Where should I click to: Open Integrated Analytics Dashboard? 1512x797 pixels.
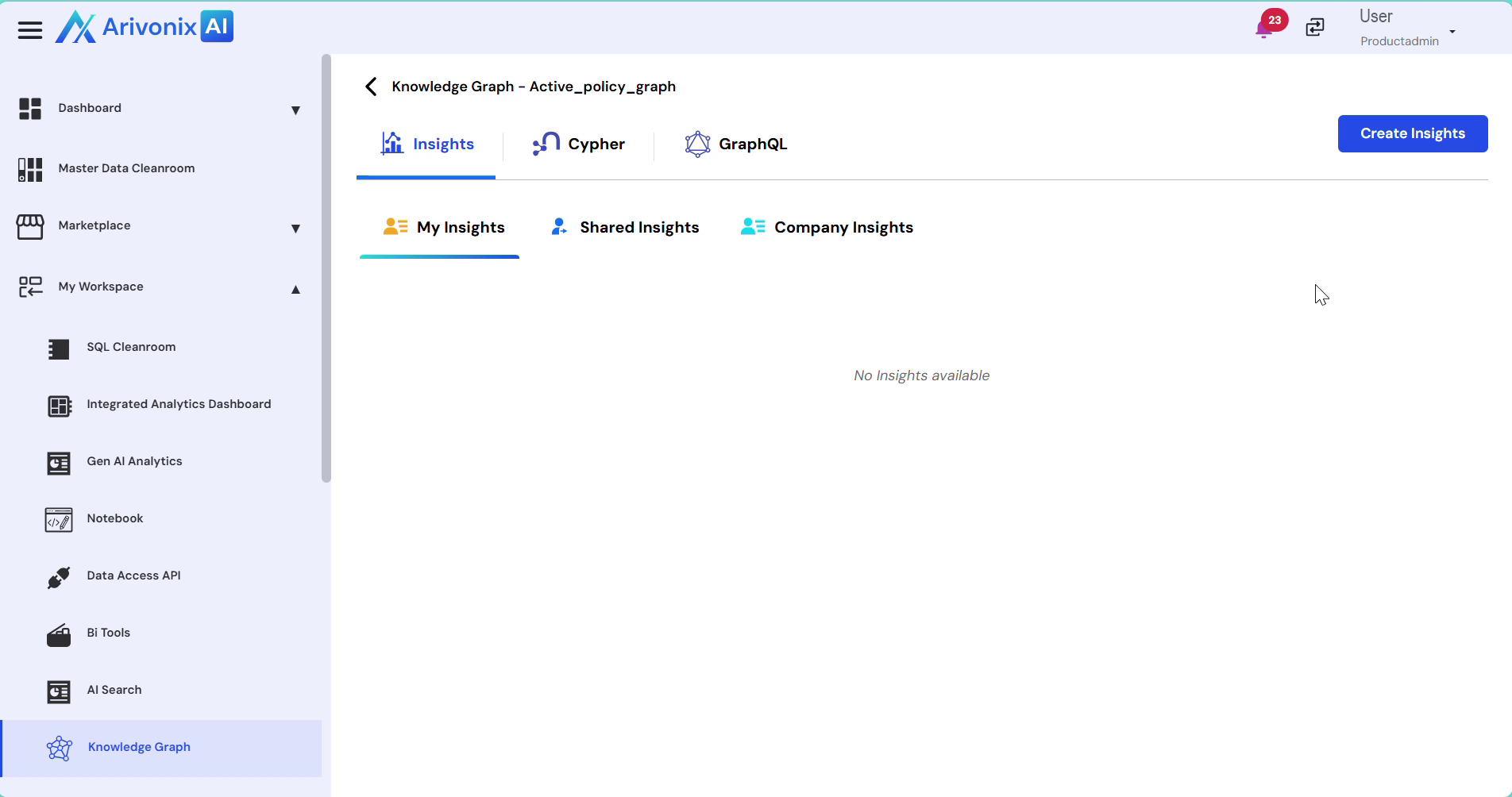(x=179, y=404)
